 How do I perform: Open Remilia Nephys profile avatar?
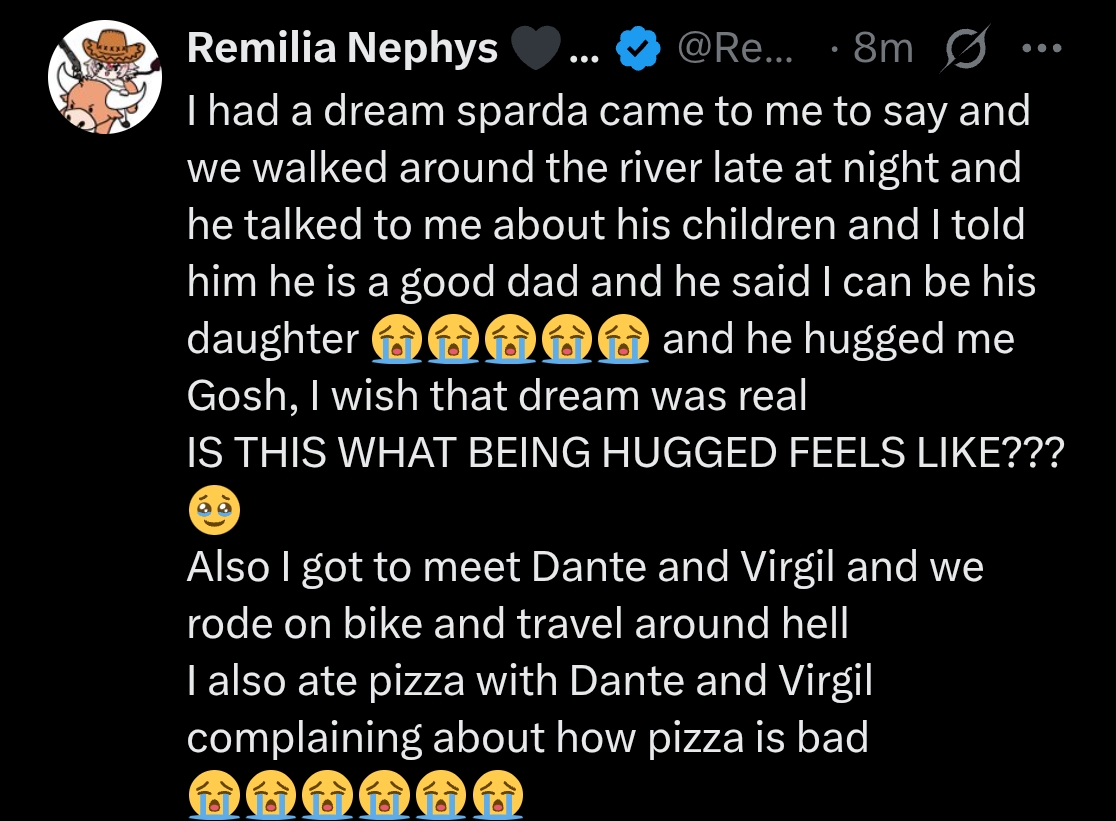105,78
